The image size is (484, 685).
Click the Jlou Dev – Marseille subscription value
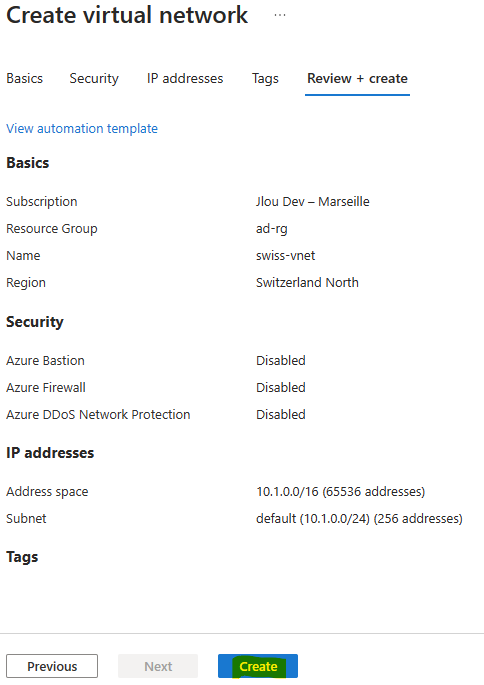pyautogui.click(x=313, y=201)
